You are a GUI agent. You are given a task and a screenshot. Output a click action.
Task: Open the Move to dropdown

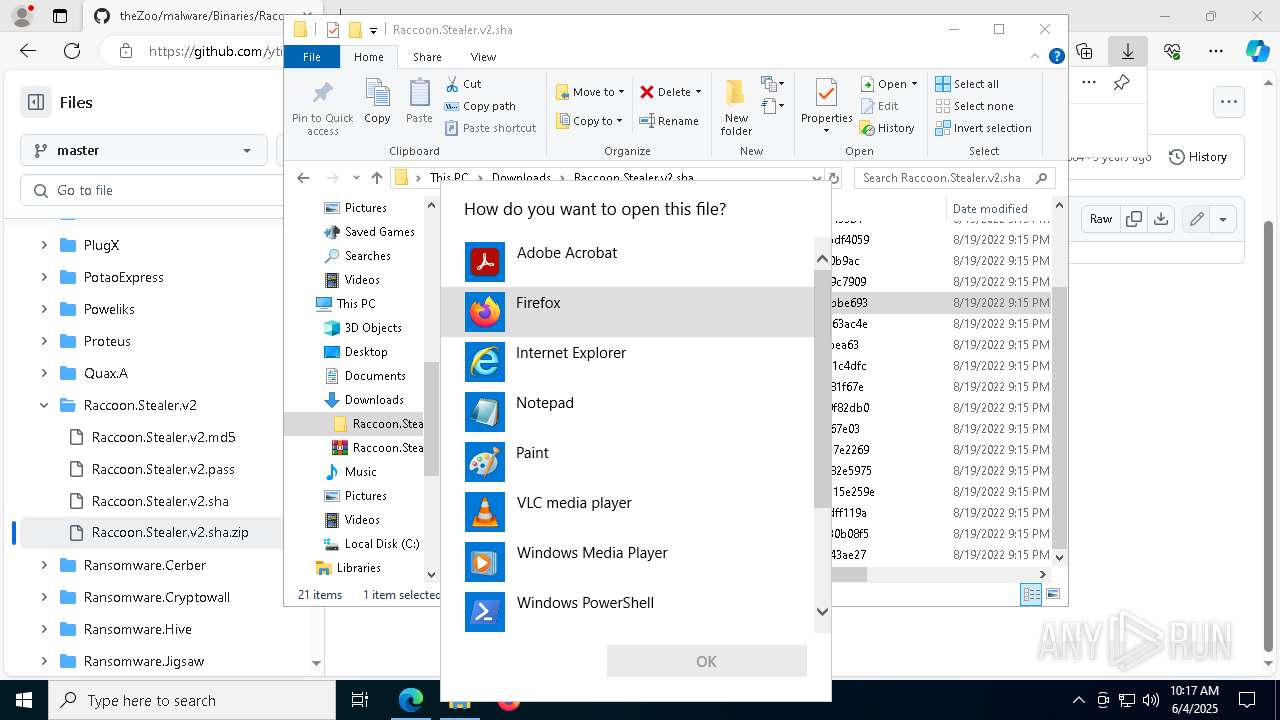coord(590,92)
